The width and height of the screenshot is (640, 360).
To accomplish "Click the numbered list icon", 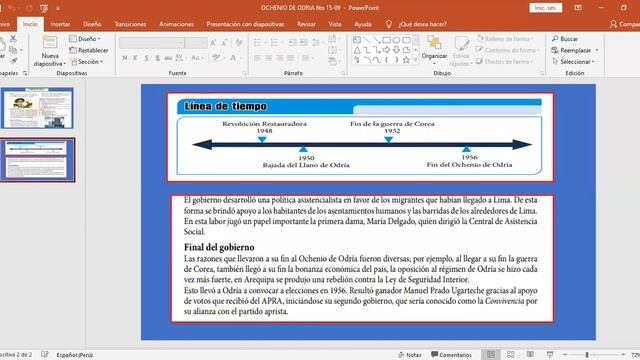I will coord(276,42).
